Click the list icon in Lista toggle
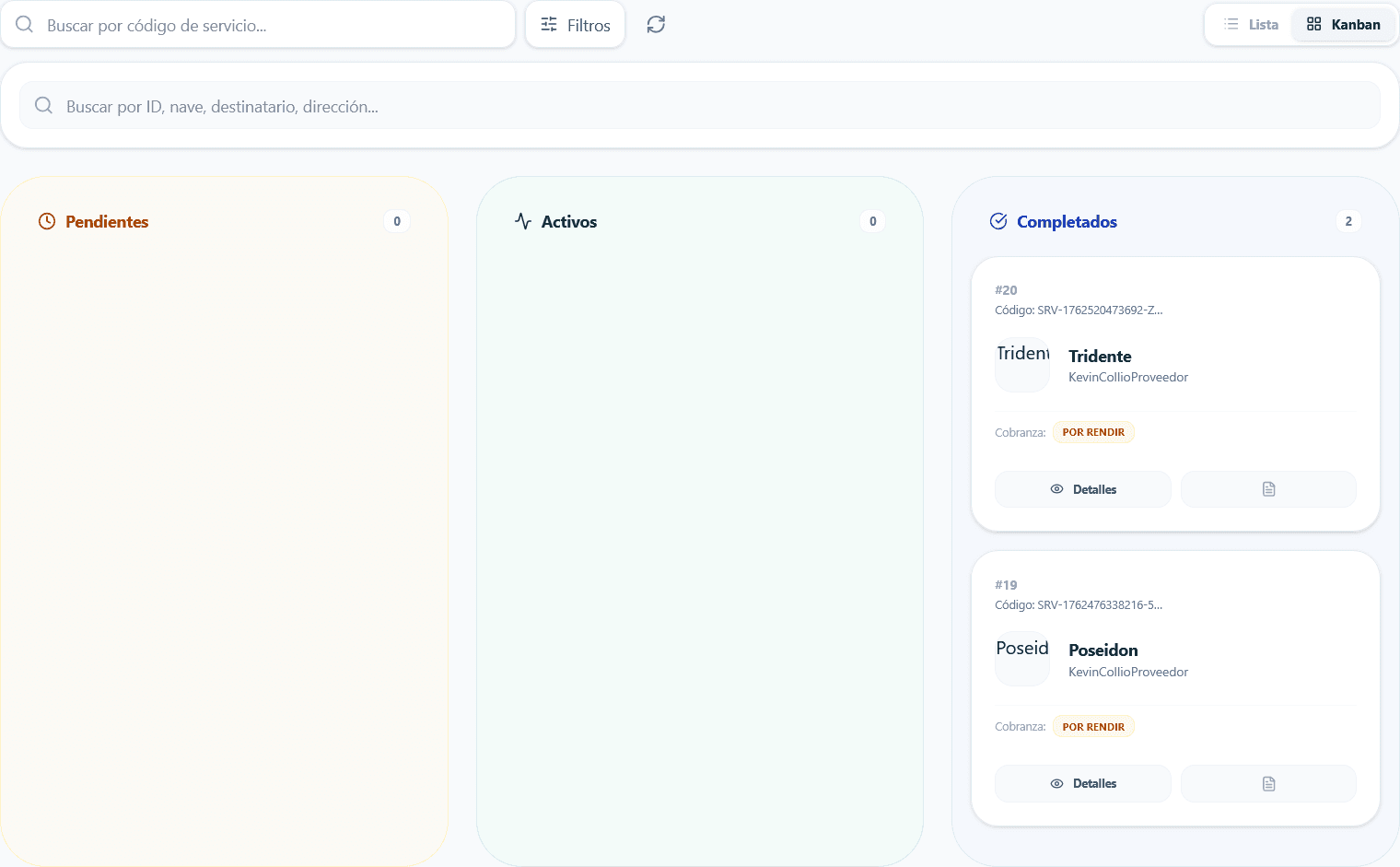The height and width of the screenshot is (867, 1400). click(x=1231, y=25)
